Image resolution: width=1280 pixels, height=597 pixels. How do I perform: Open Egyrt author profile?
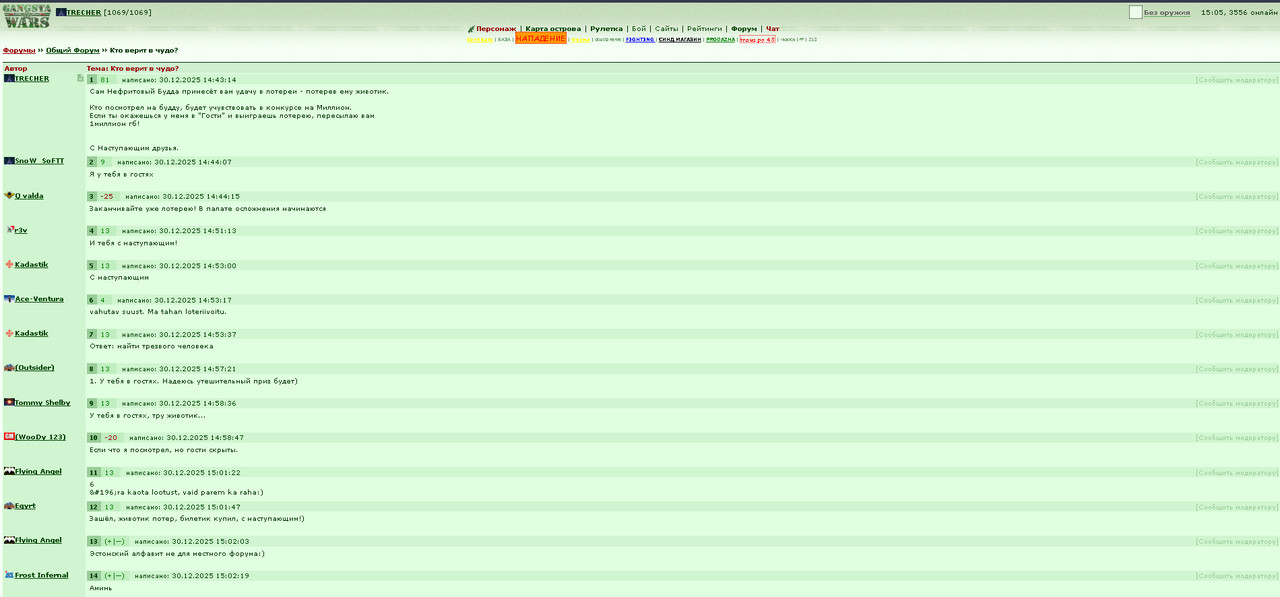pyautogui.click(x=25, y=506)
